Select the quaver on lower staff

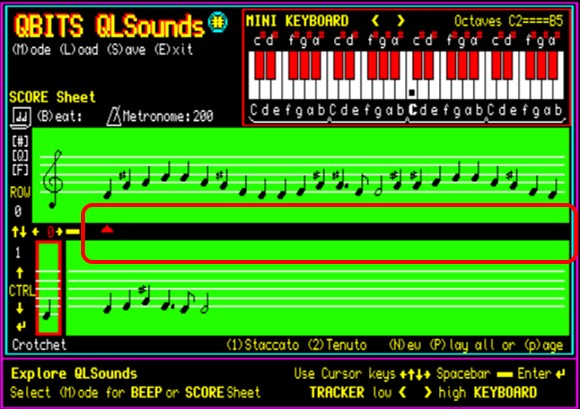tap(188, 302)
